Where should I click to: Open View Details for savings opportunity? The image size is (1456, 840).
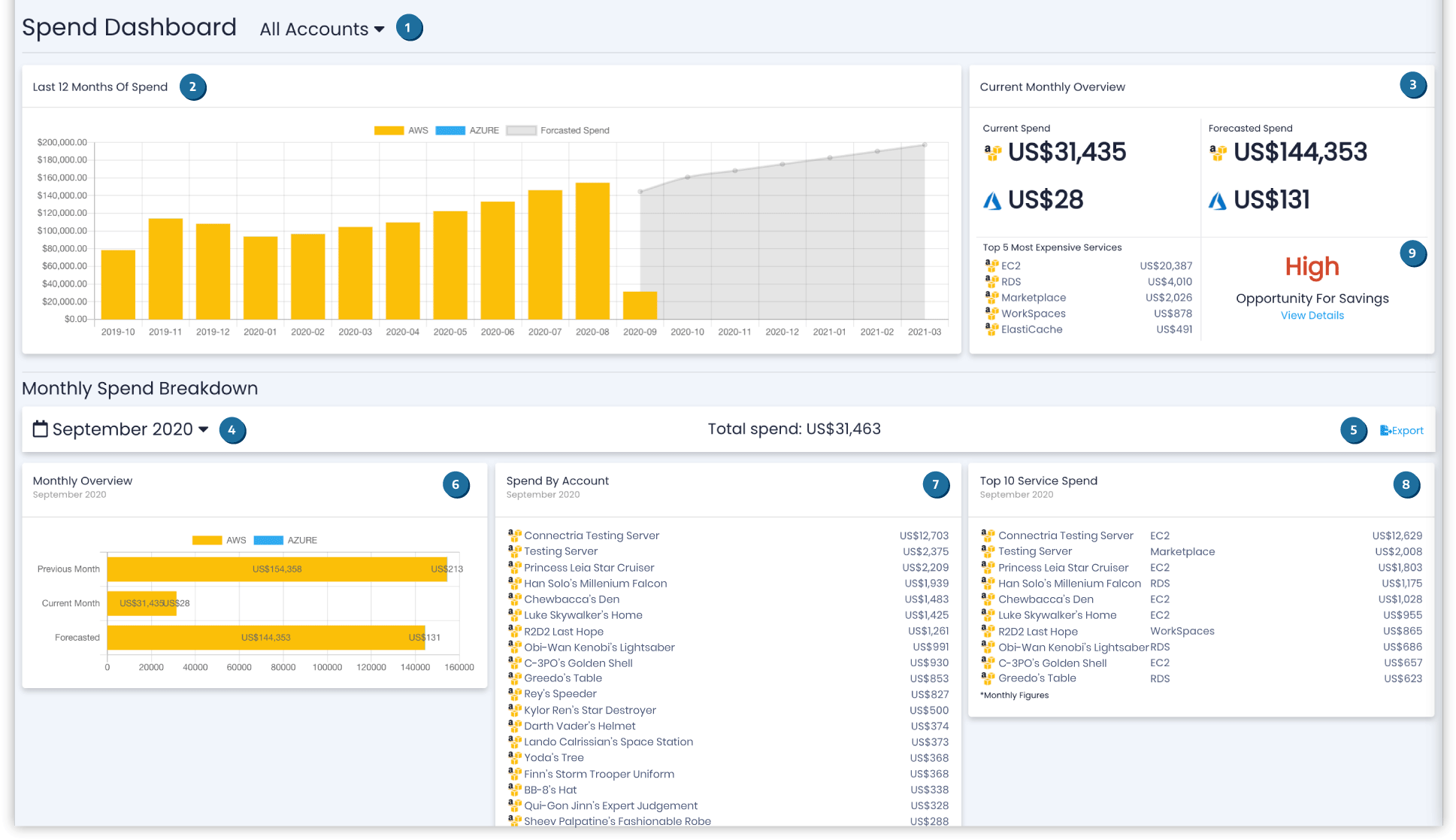click(1312, 316)
